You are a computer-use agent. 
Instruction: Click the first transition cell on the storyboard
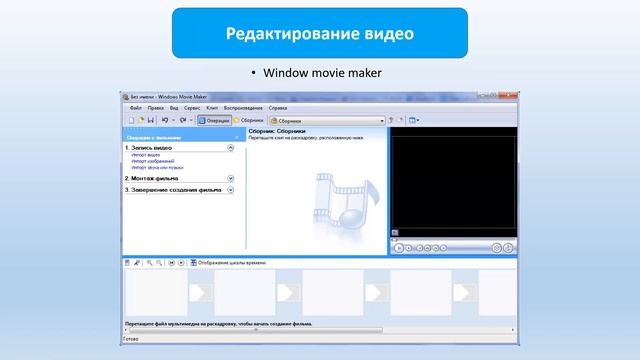tap(201, 293)
